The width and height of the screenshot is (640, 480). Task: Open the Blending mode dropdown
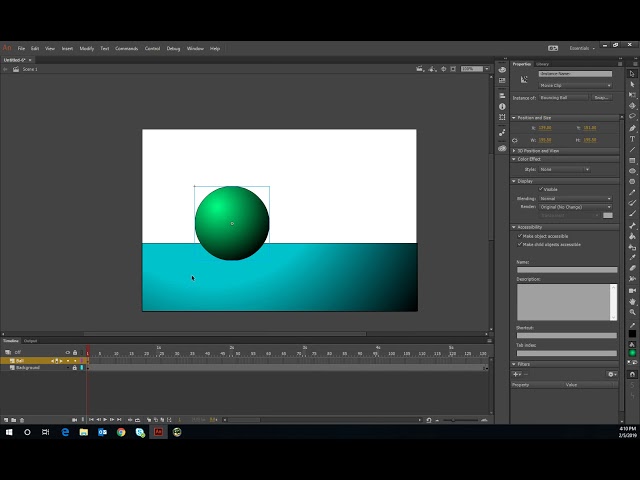(x=575, y=198)
